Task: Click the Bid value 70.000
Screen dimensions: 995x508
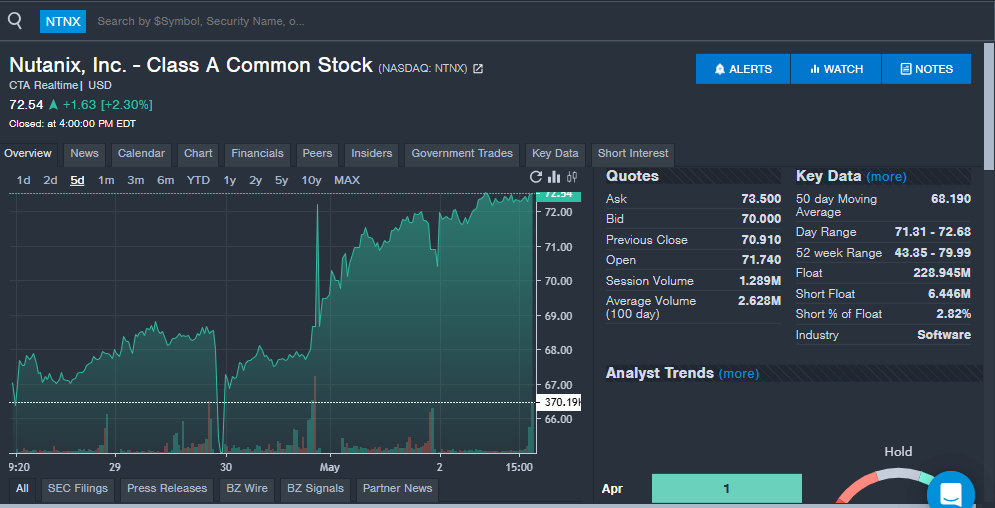Action: tap(761, 219)
